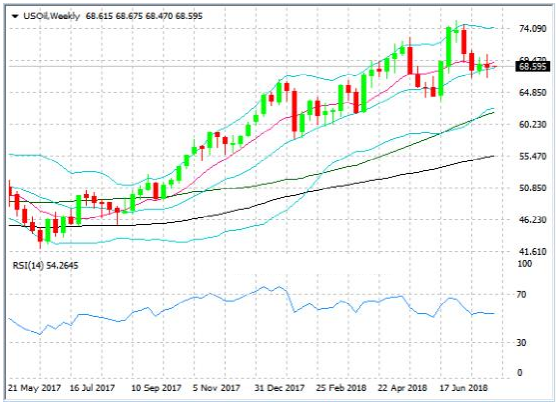Image resolution: width=560 pixels, height=404 pixels.
Task: Click the 16 Jul 2017 date label
Action: pos(92,388)
